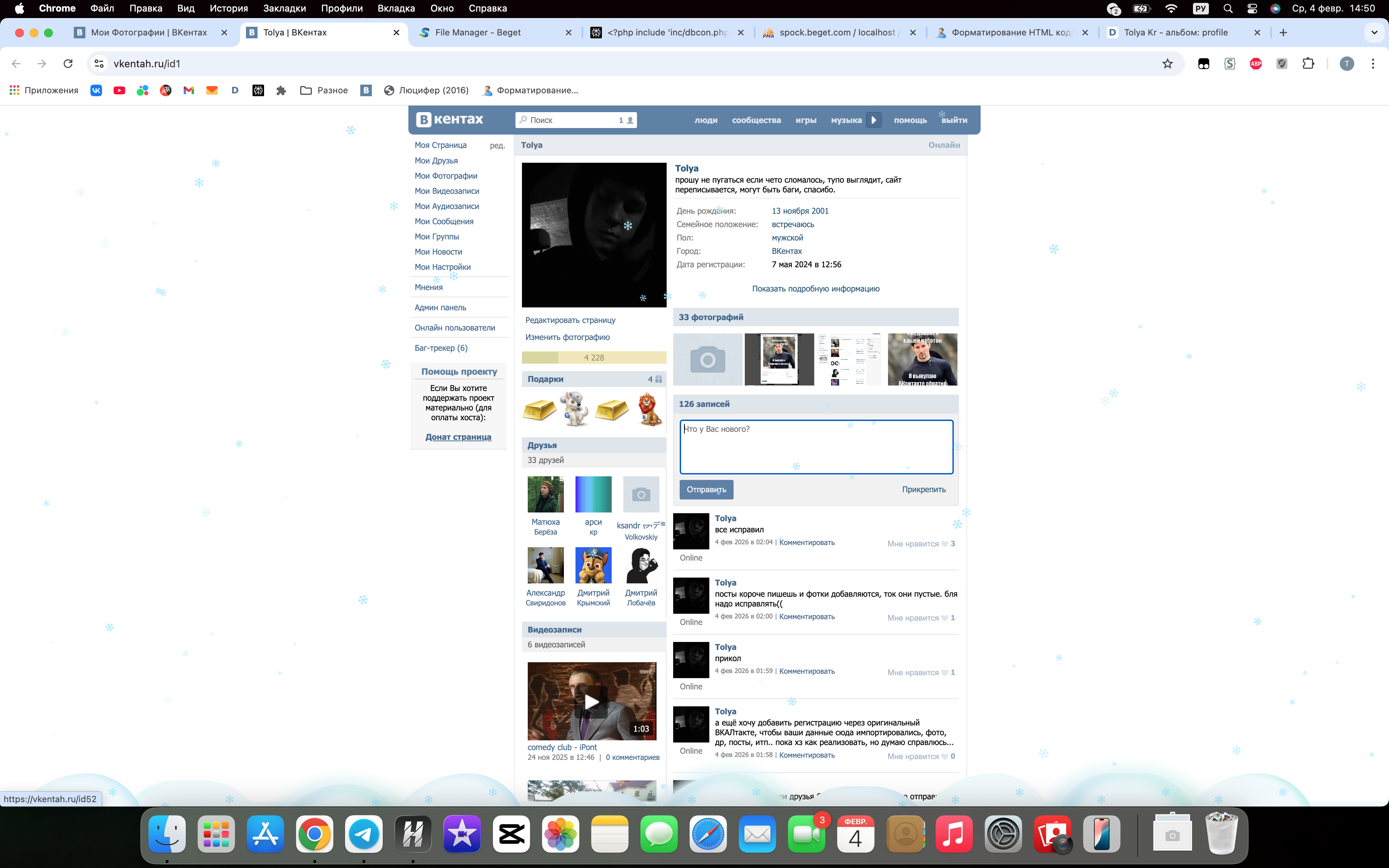Open the музыка header link
This screenshot has height=868, width=1389.
coord(846,120)
